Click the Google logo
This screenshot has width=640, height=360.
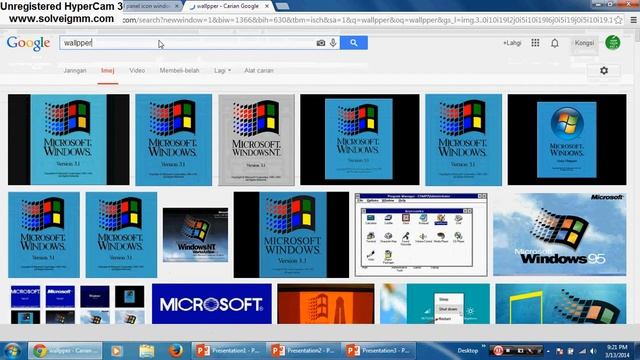tap(28, 43)
